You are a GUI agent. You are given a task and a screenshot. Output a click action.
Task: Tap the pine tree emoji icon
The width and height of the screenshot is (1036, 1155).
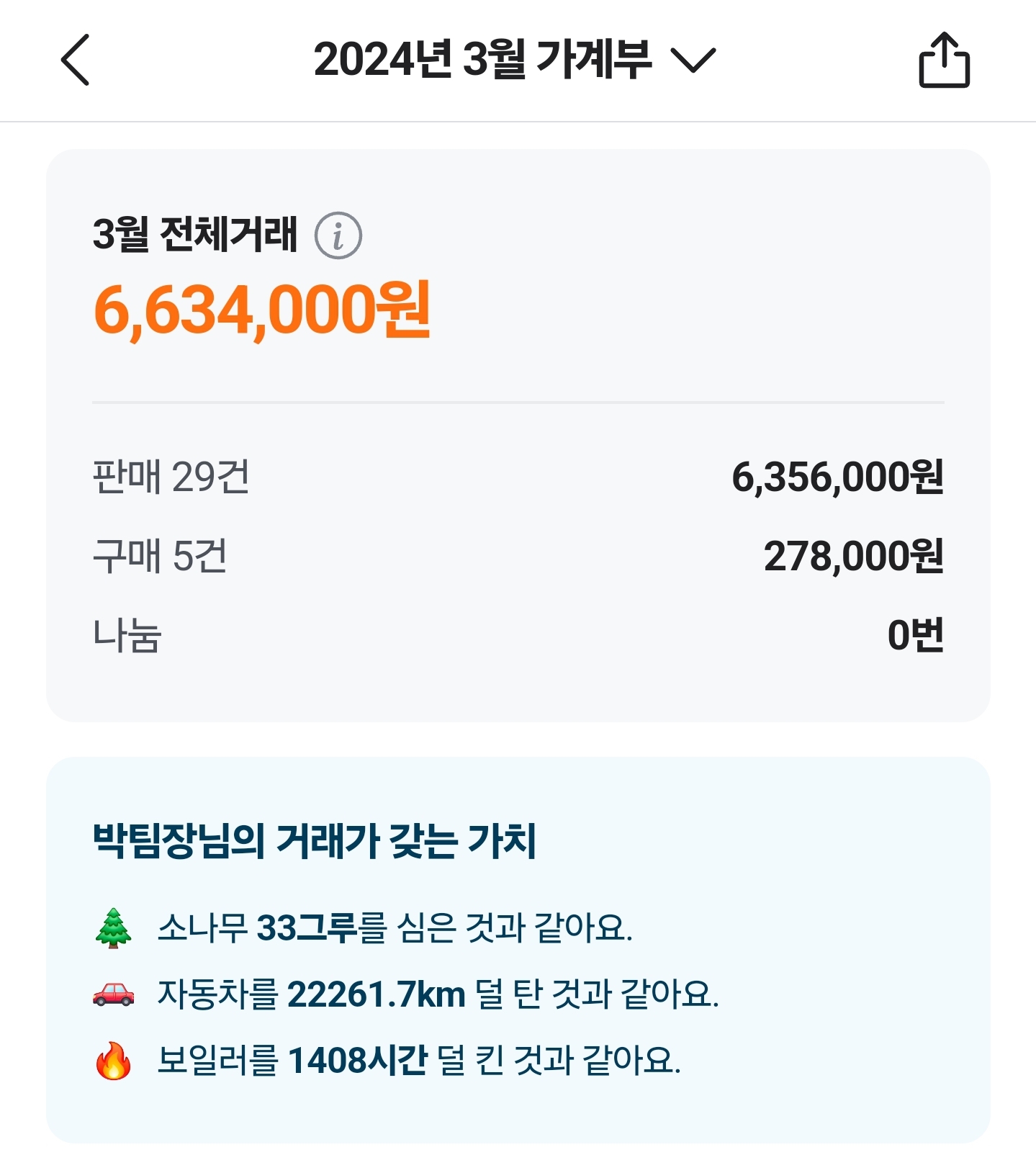click(x=114, y=927)
